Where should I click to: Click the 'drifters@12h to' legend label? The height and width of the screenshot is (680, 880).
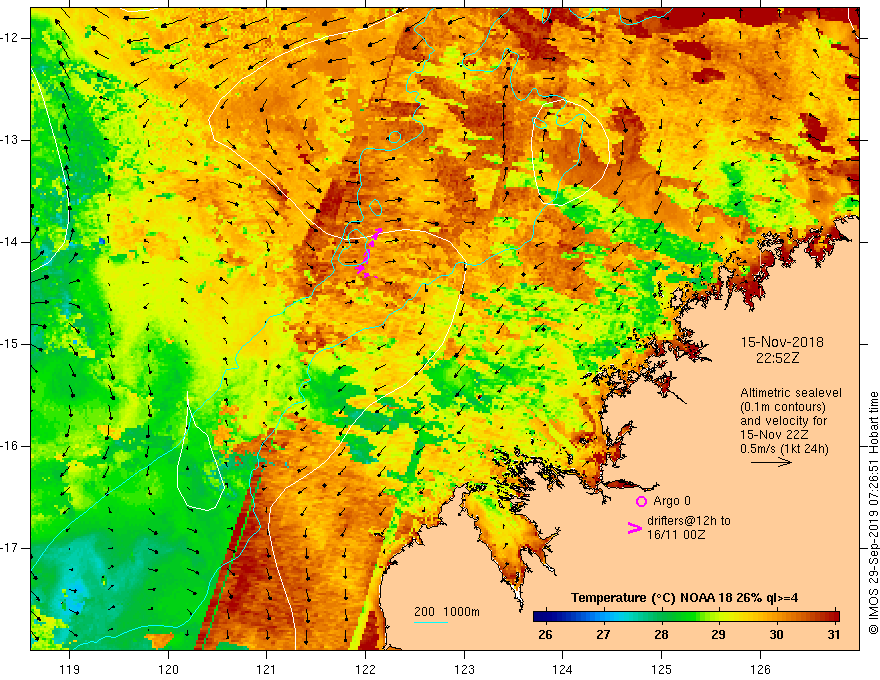click(x=689, y=521)
